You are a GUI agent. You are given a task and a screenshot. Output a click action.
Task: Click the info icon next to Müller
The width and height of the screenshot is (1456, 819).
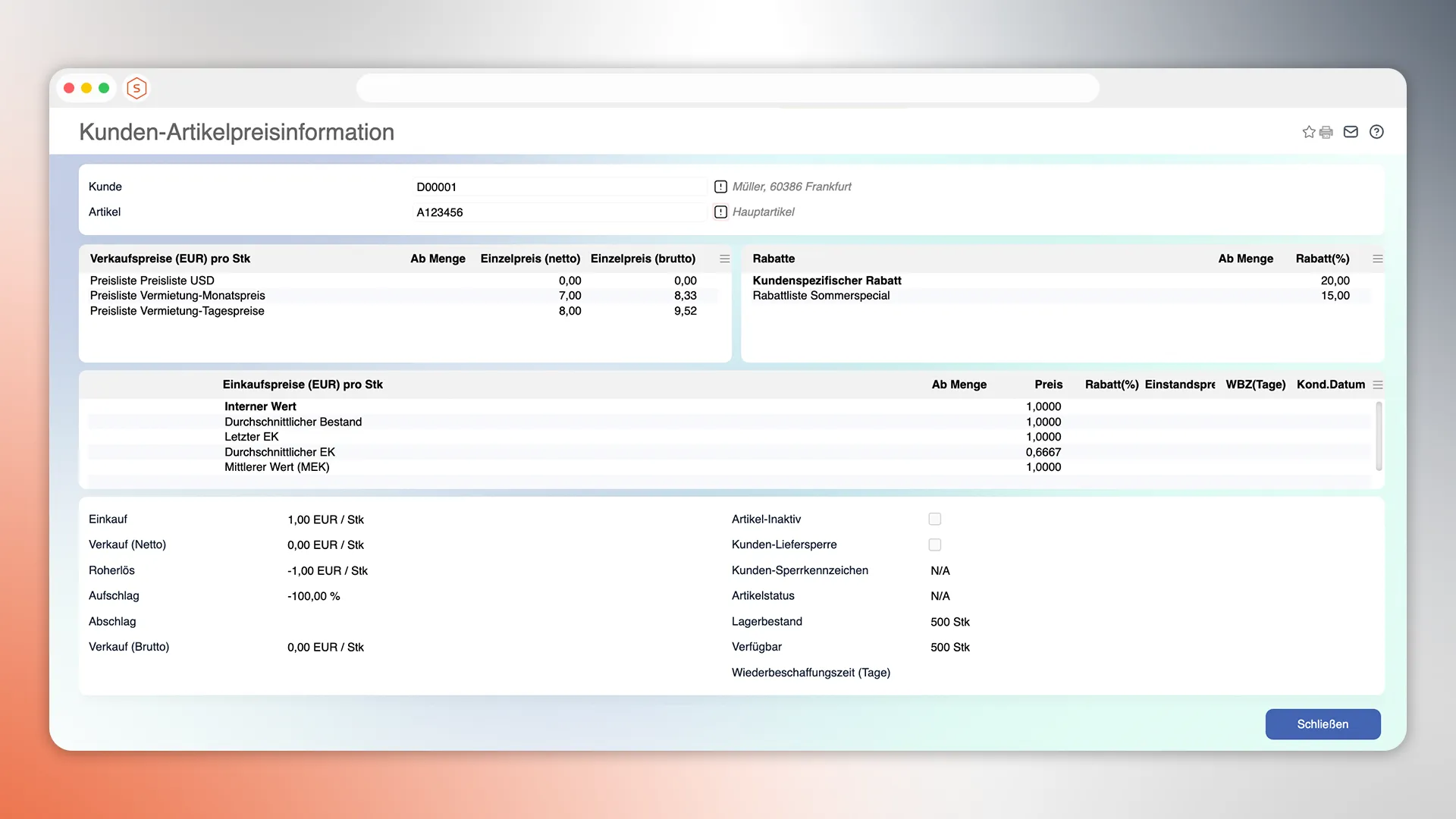720,187
